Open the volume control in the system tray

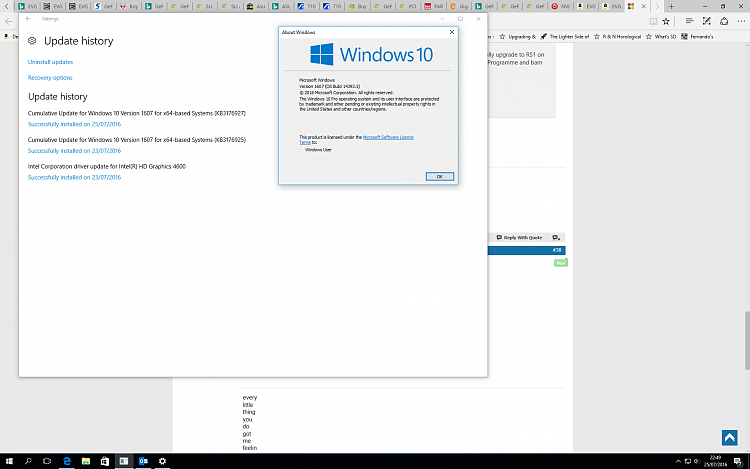click(696, 461)
